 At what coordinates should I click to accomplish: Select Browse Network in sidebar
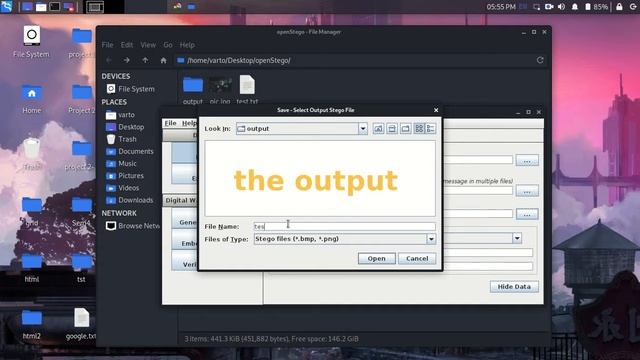pyautogui.click(x=133, y=226)
